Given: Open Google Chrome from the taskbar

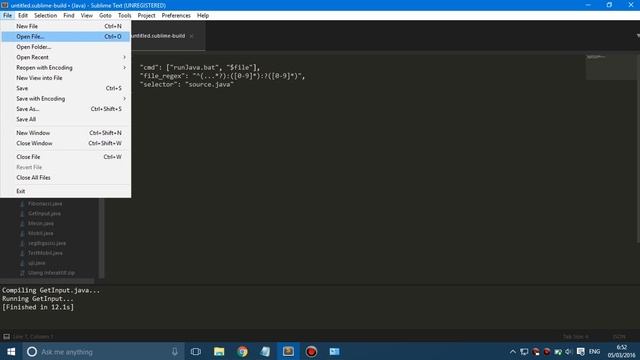Looking at the screenshot, I should [x=242, y=351].
